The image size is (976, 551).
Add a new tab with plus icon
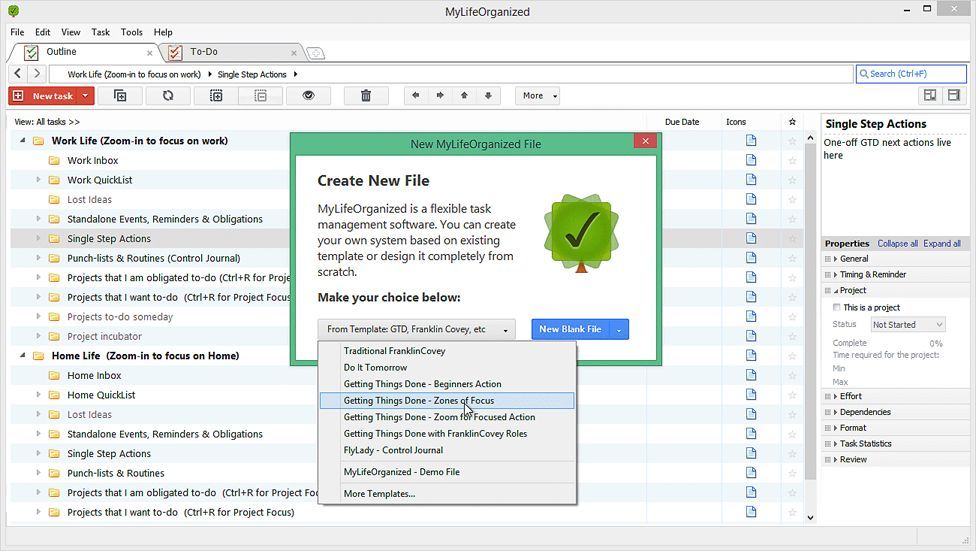click(x=316, y=53)
